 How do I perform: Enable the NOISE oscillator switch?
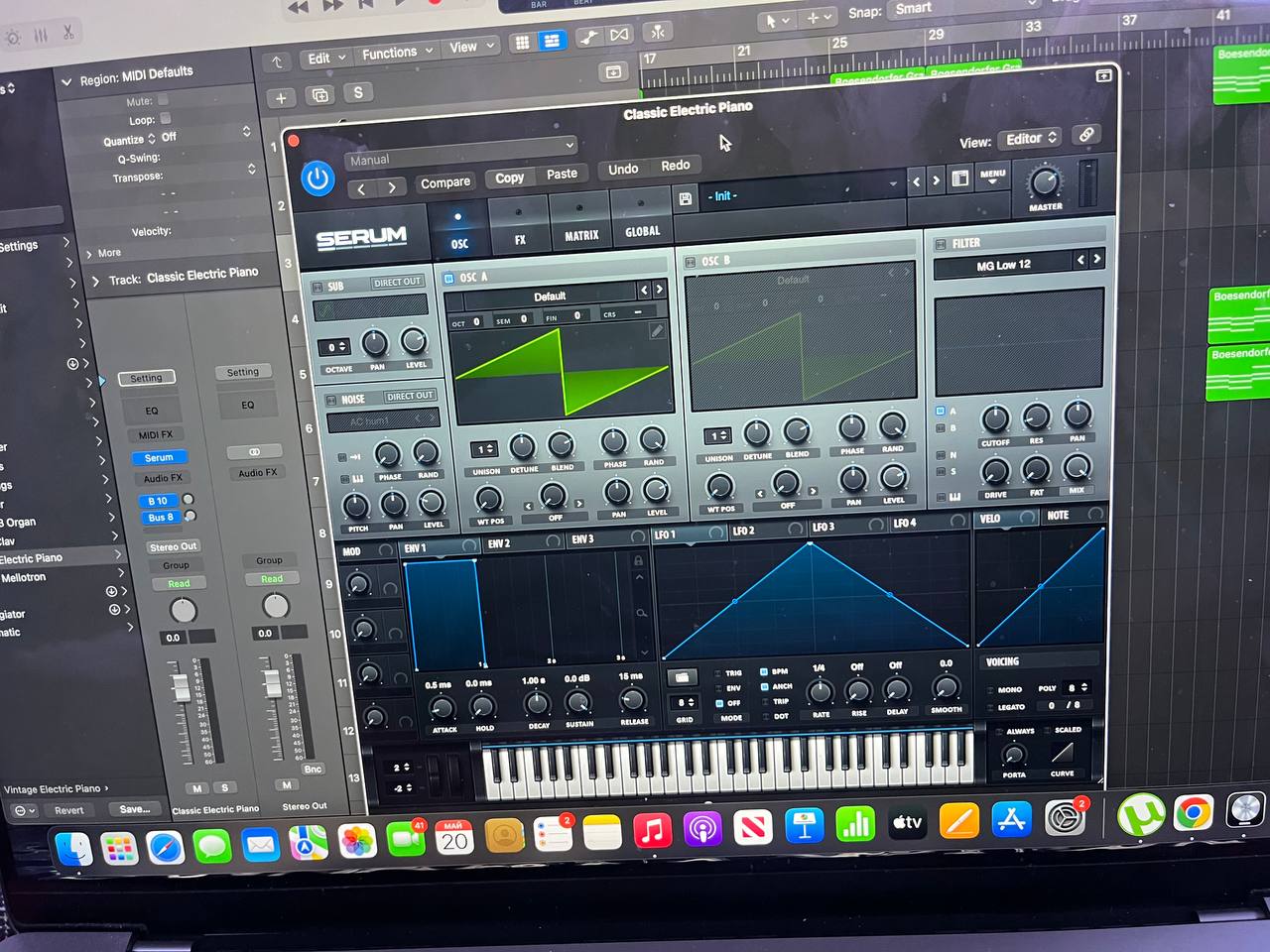click(331, 401)
